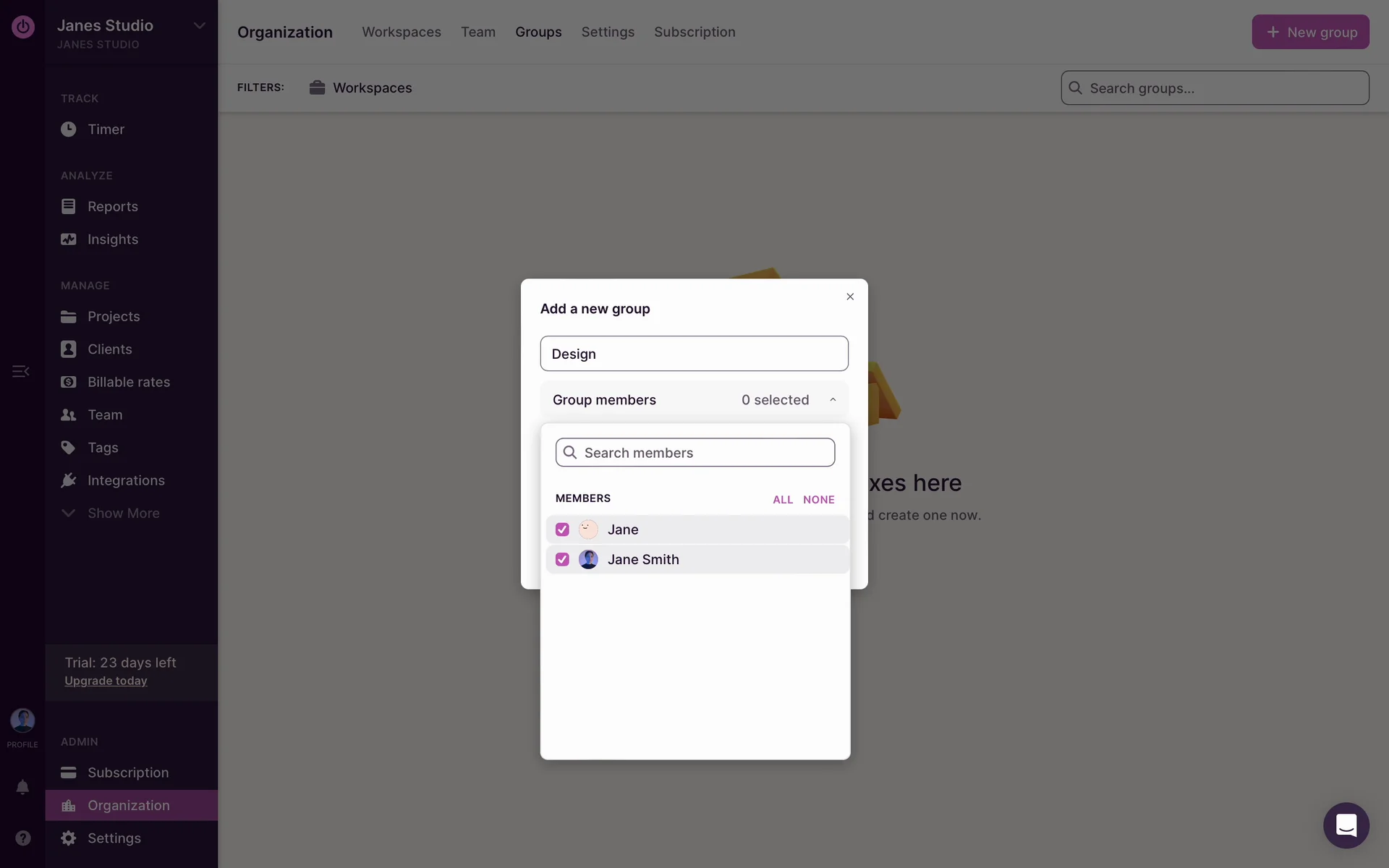
Task: Open the help question mark icon
Action: tap(22, 838)
